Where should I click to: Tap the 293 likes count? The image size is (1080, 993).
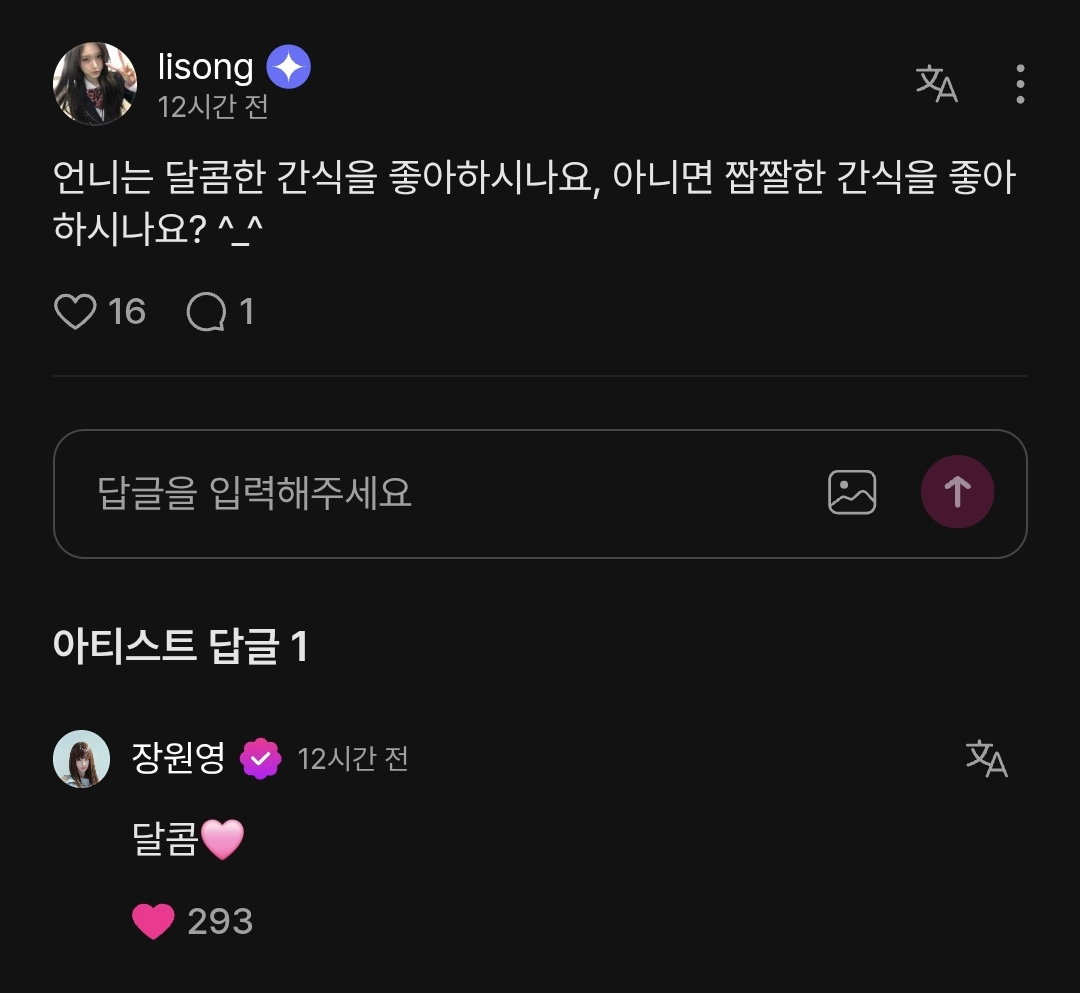pyautogui.click(x=220, y=921)
